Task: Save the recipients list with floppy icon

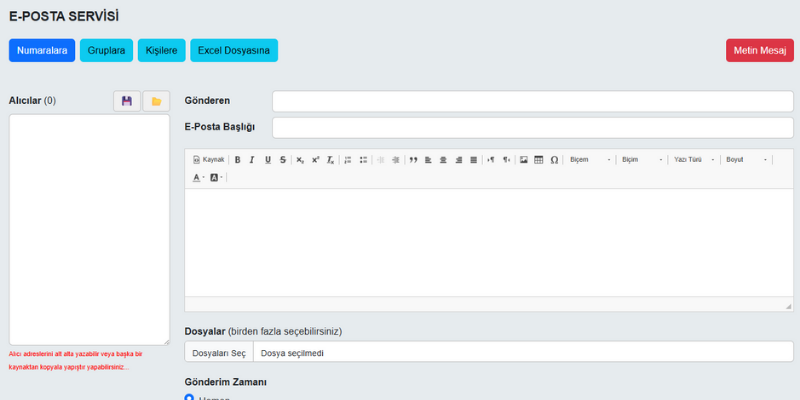Action: point(127,101)
